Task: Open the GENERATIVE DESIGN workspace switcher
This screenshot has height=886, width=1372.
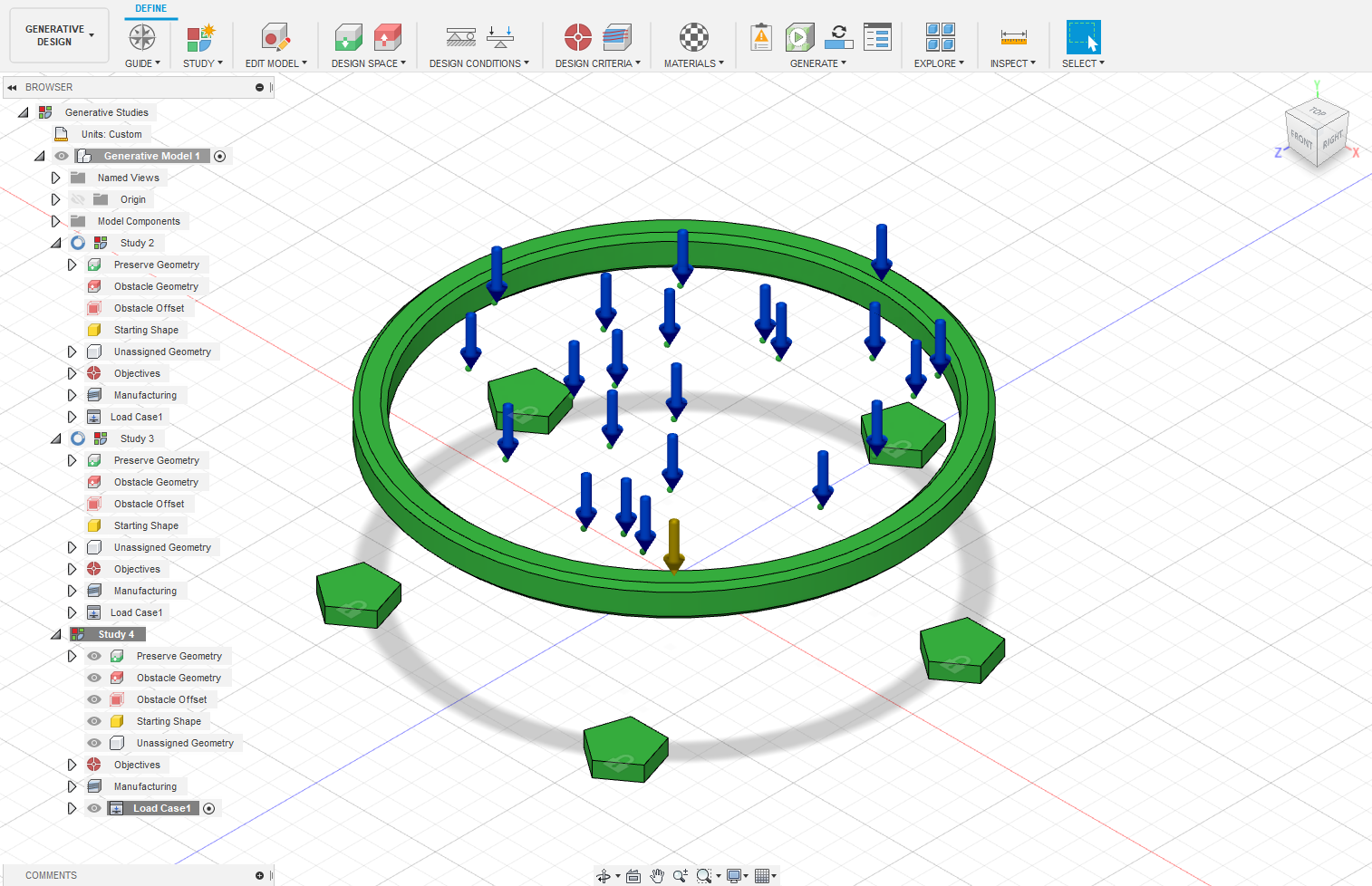Action: (58, 34)
